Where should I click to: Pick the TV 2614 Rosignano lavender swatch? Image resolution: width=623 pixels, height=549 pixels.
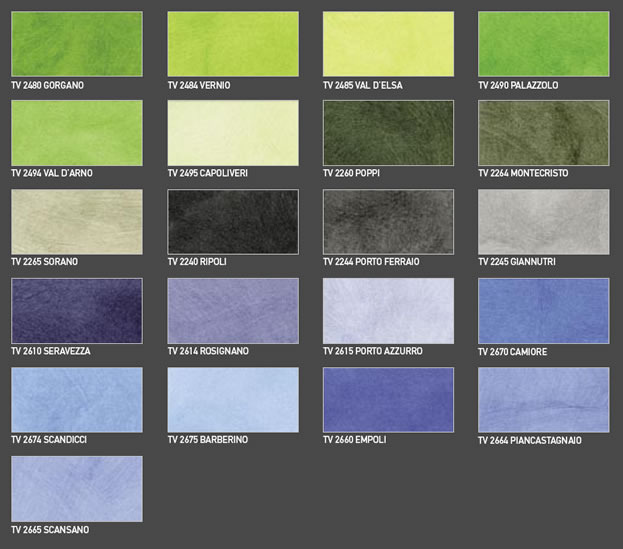pyautogui.click(x=233, y=311)
